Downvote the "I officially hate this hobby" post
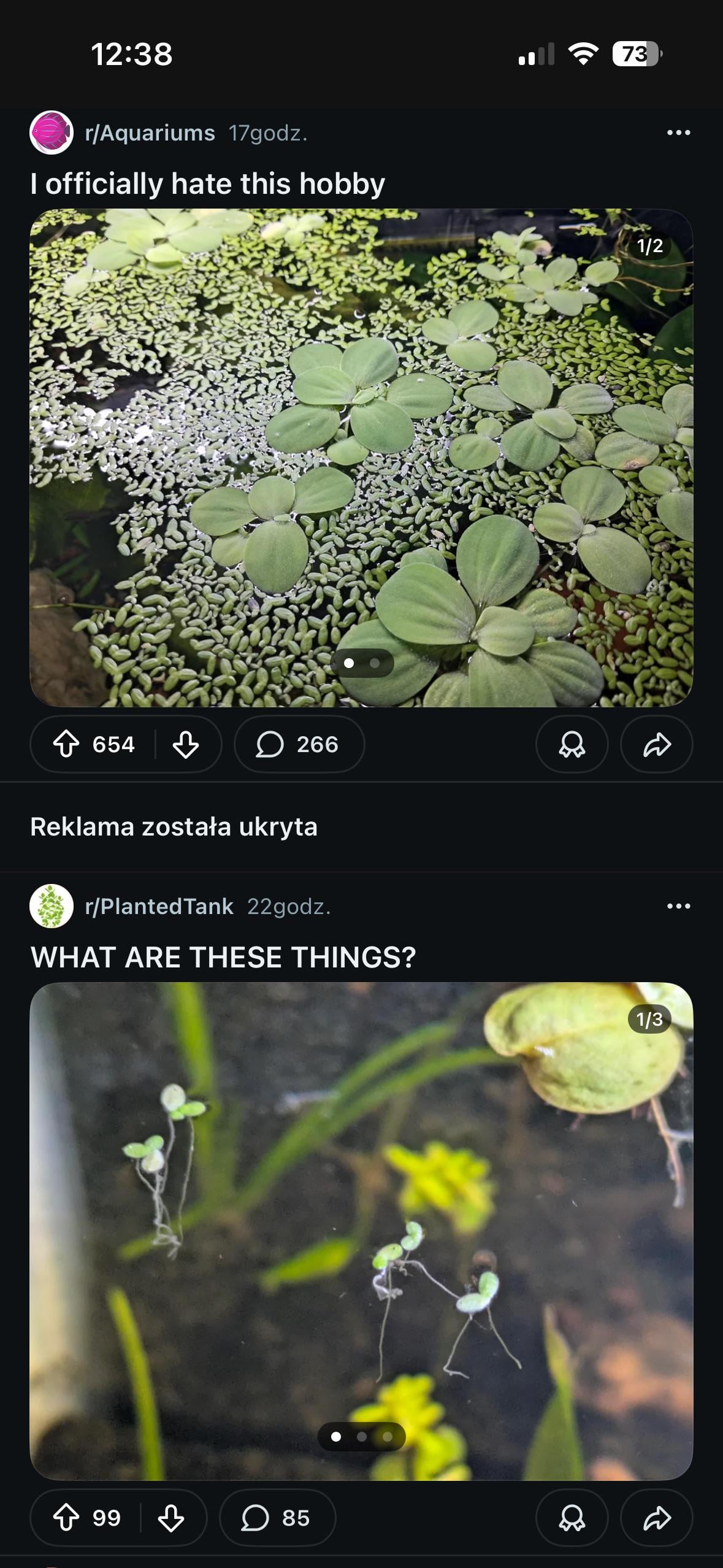The width and height of the screenshot is (723, 1568). coord(185,744)
